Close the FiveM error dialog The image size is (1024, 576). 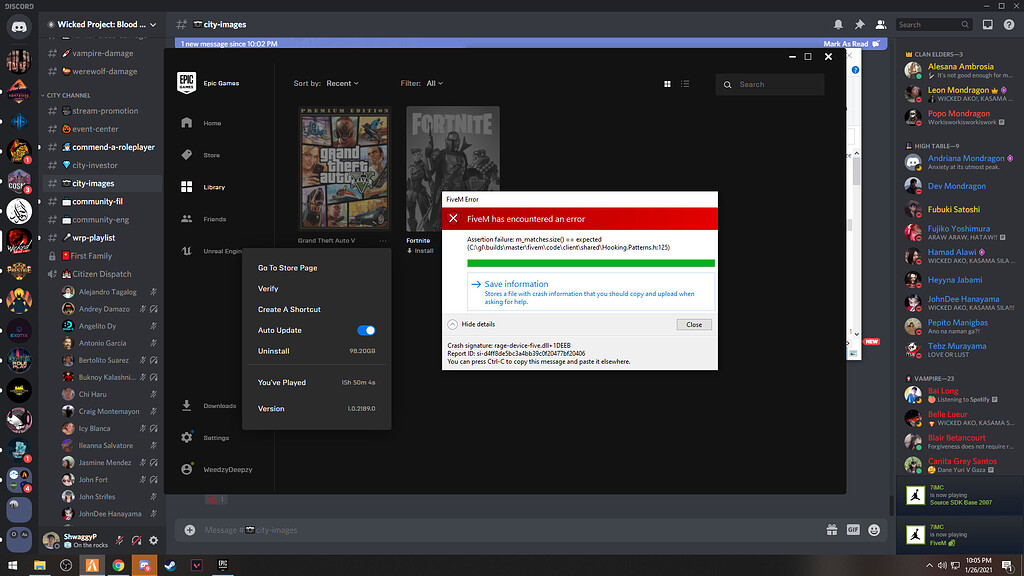coord(694,325)
